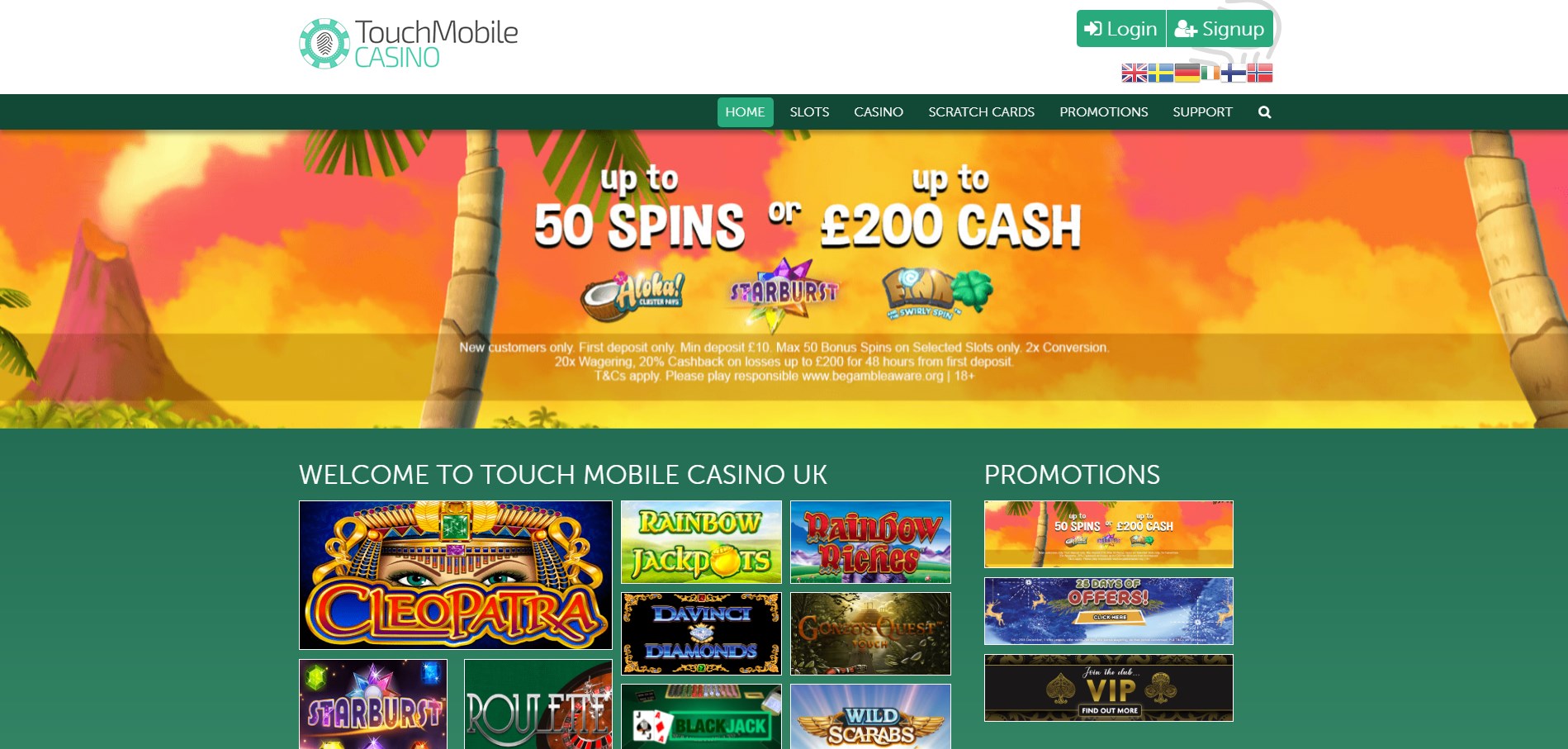Screen dimensions: 1568x749
Task: Open the Scratch Cards menu item
Action: click(x=981, y=112)
